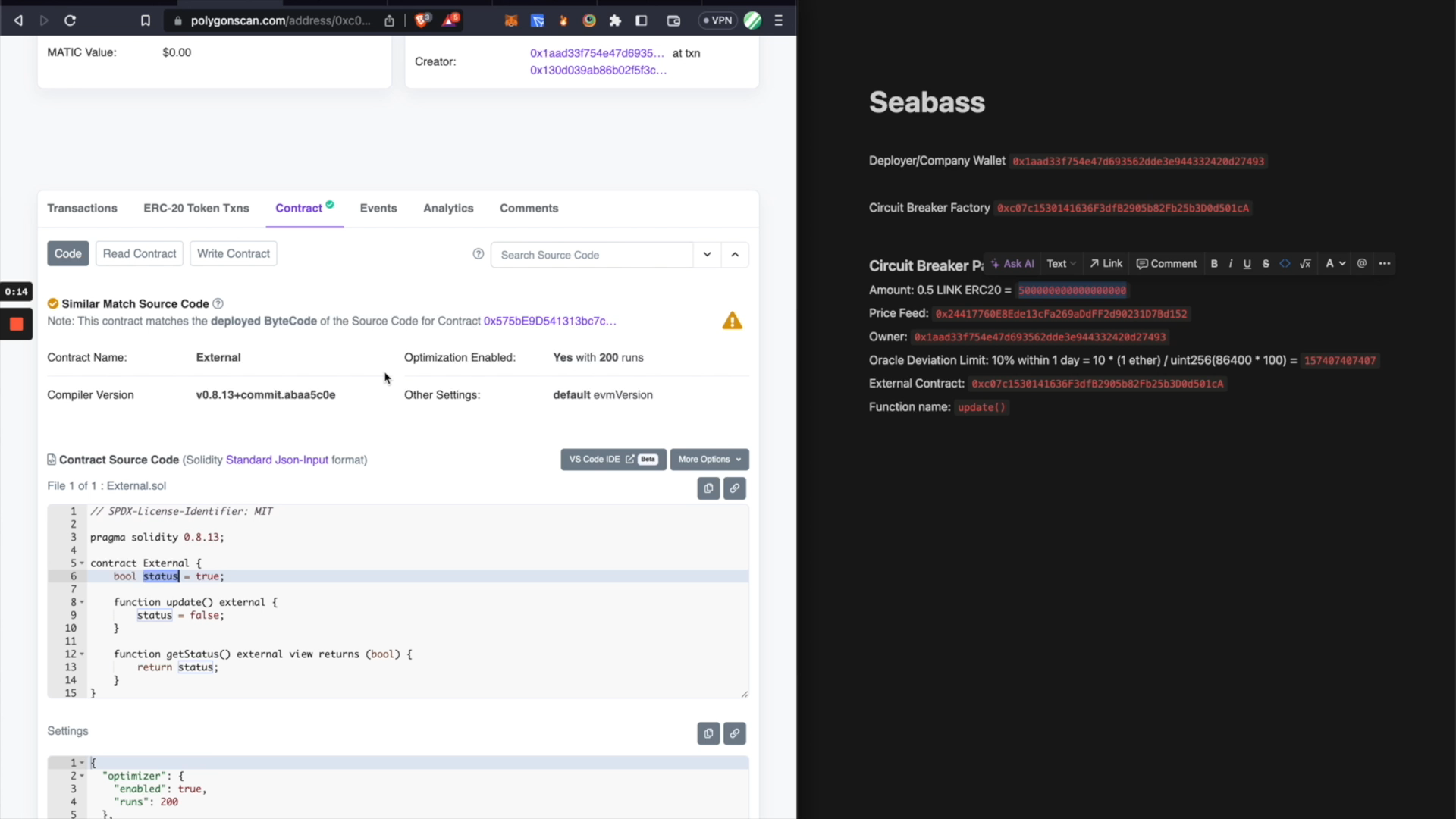Click Link in Notion formatting toolbar
Image resolution: width=1456 pixels, height=819 pixels.
1106,263
